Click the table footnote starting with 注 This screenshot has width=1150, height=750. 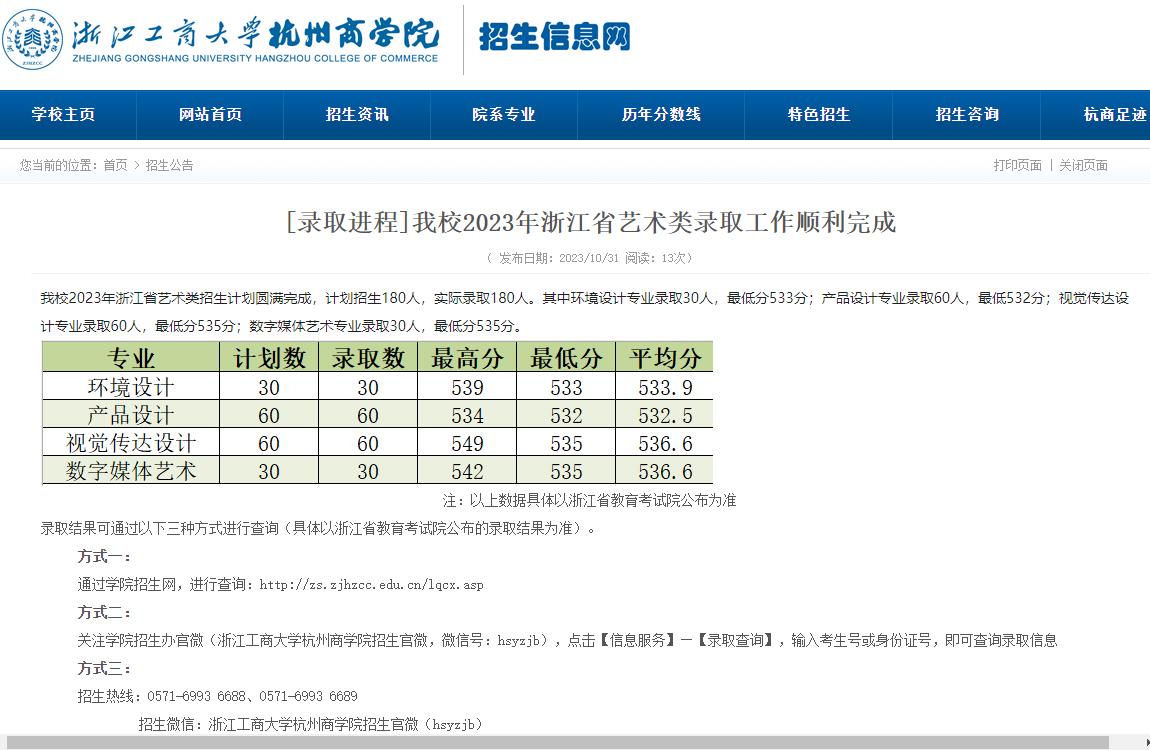[x=589, y=500]
